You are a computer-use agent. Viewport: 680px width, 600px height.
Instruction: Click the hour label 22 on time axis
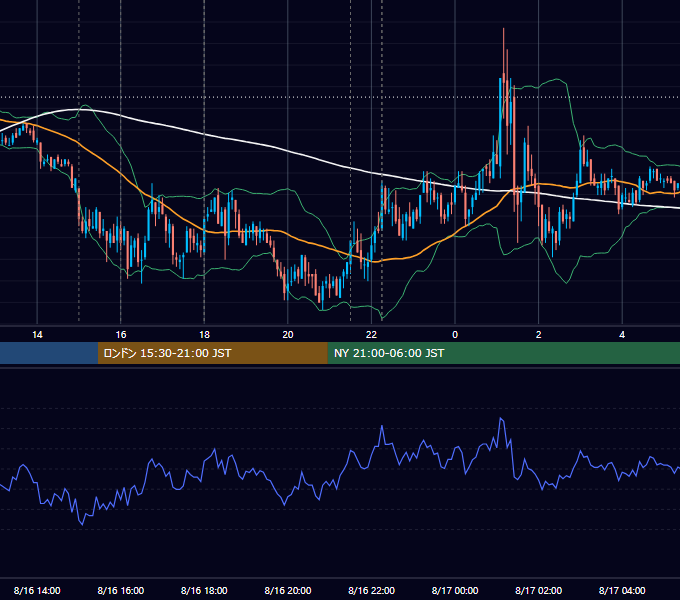[x=371, y=335]
